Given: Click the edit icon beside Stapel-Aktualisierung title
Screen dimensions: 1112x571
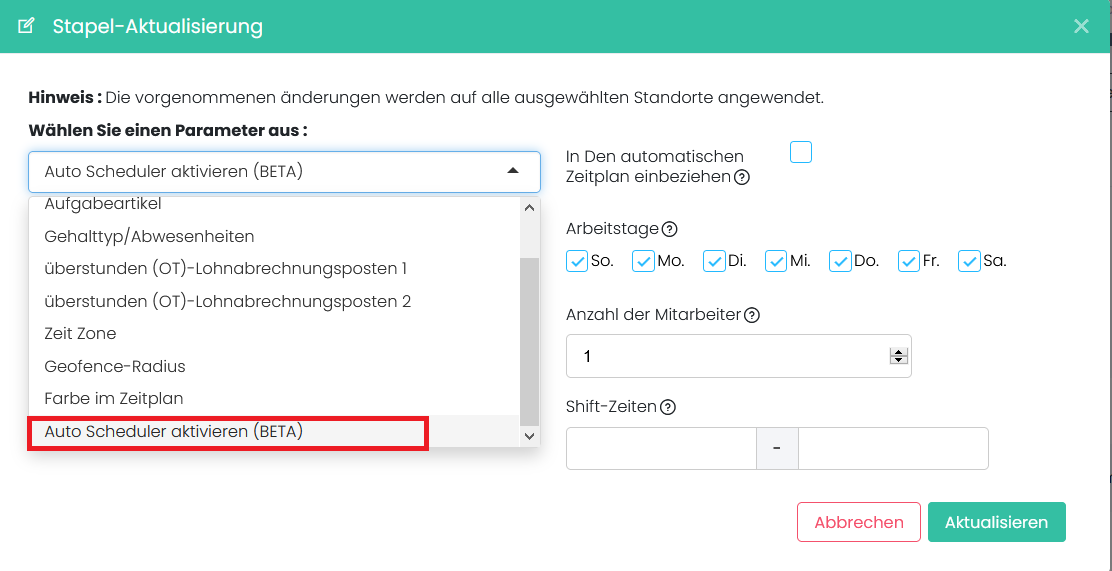Looking at the screenshot, I should 26,26.
